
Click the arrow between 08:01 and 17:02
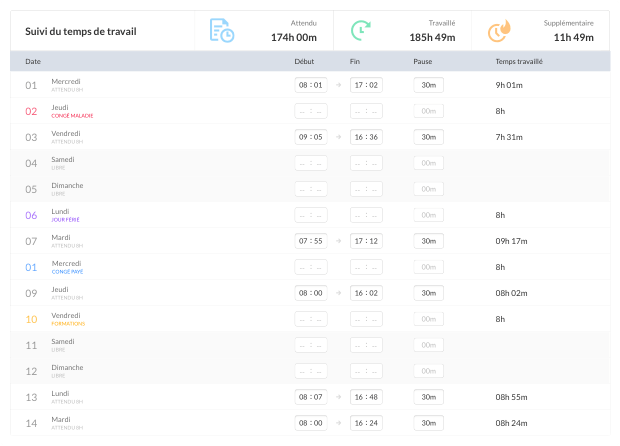(338, 85)
